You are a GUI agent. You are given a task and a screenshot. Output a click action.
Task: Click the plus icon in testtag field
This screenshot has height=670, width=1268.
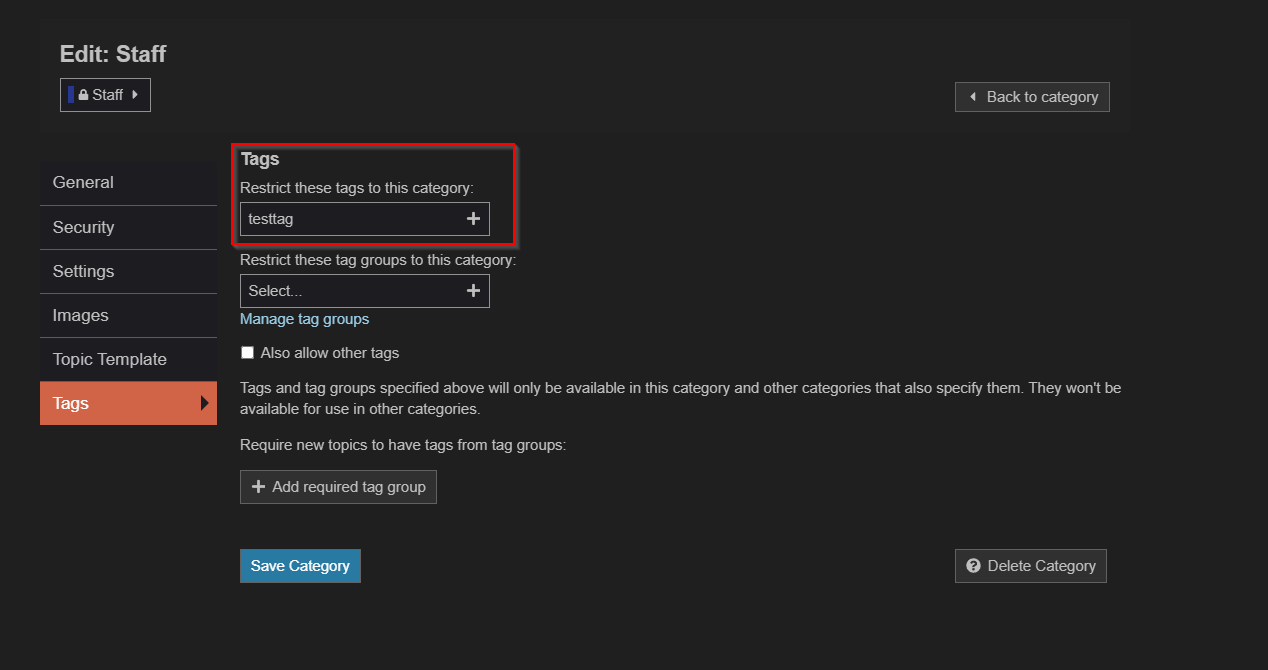pyautogui.click(x=474, y=219)
